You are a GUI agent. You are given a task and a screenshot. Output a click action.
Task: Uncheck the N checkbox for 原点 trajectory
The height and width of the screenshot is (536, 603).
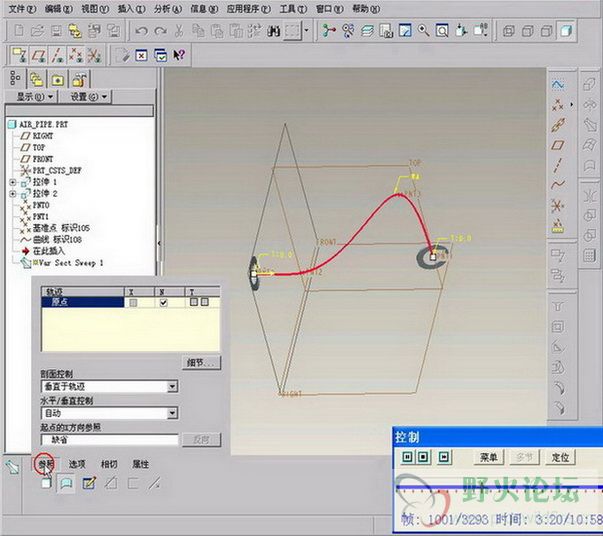[163, 303]
